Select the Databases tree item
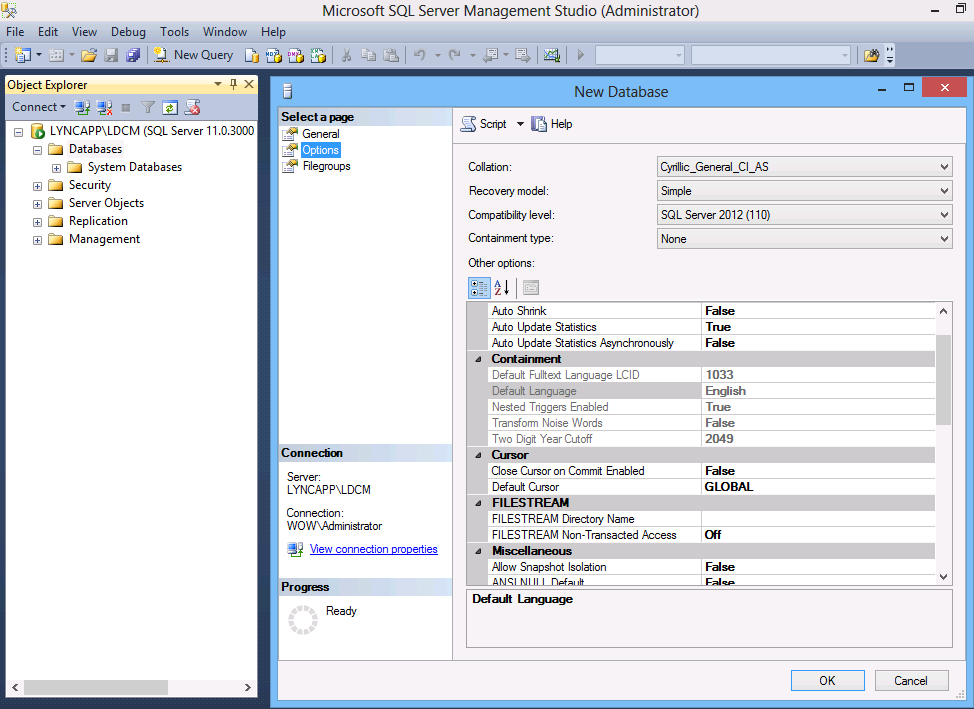Screen dimensions: 974x709 pos(95,149)
